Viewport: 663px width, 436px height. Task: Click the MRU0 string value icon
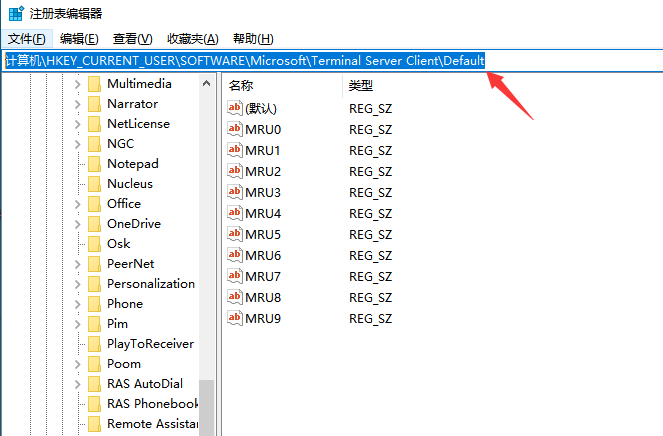tap(235, 130)
